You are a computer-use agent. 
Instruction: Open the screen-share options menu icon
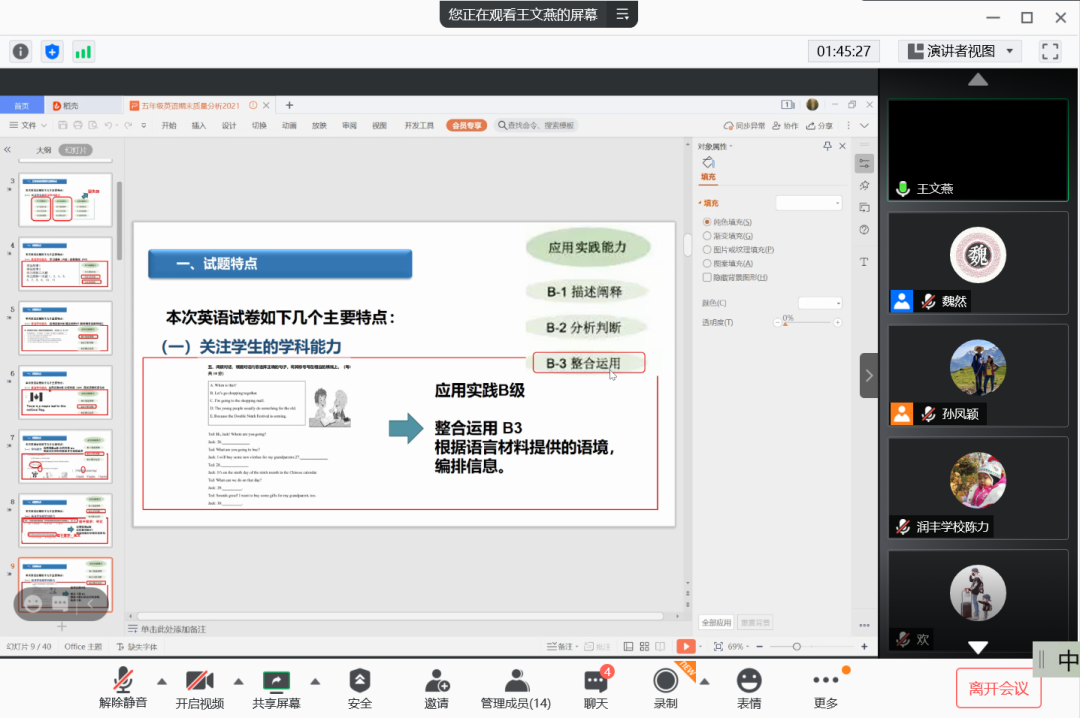coord(622,14)
